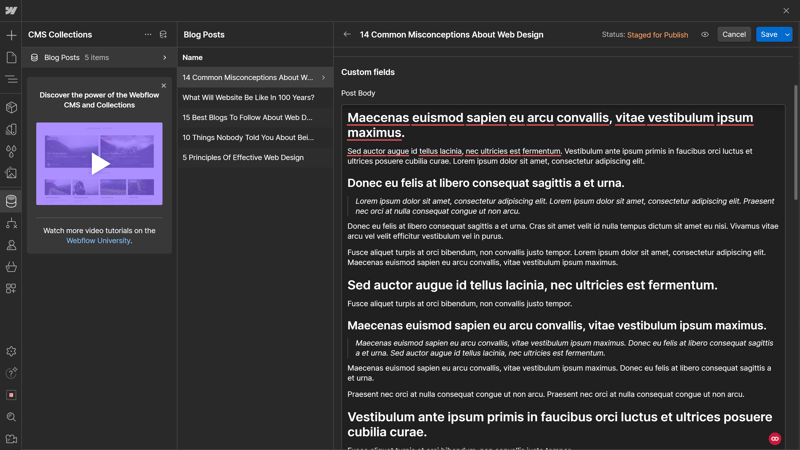The height and width of the screenshot is (450, 800).
Task: Open the Add Elements plus panel
Action: point(11,35)
